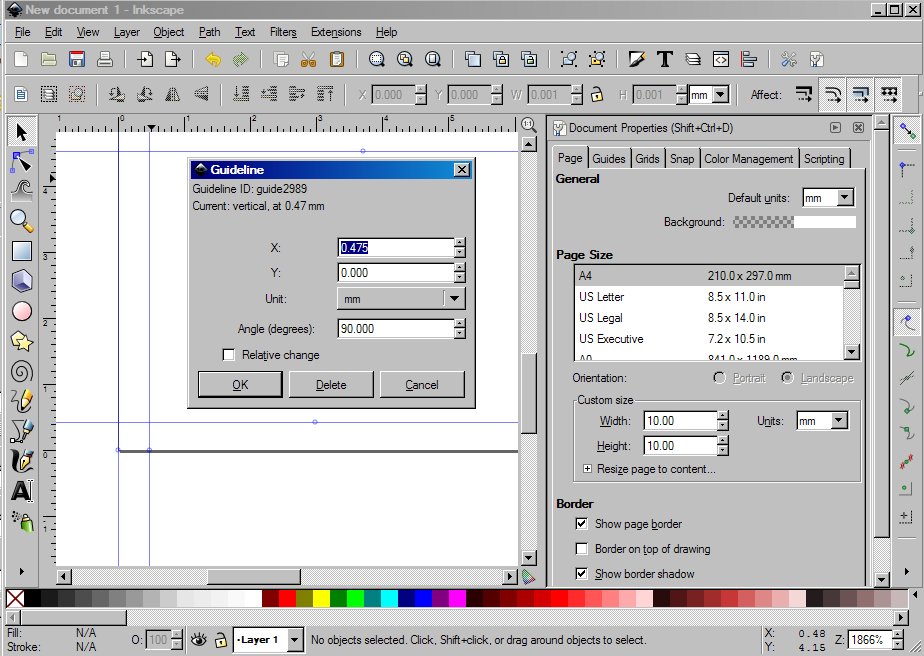The height and width of the screenshot is (656, 924).
Task: Select the Rectangle tool
Action: point(21,251)
